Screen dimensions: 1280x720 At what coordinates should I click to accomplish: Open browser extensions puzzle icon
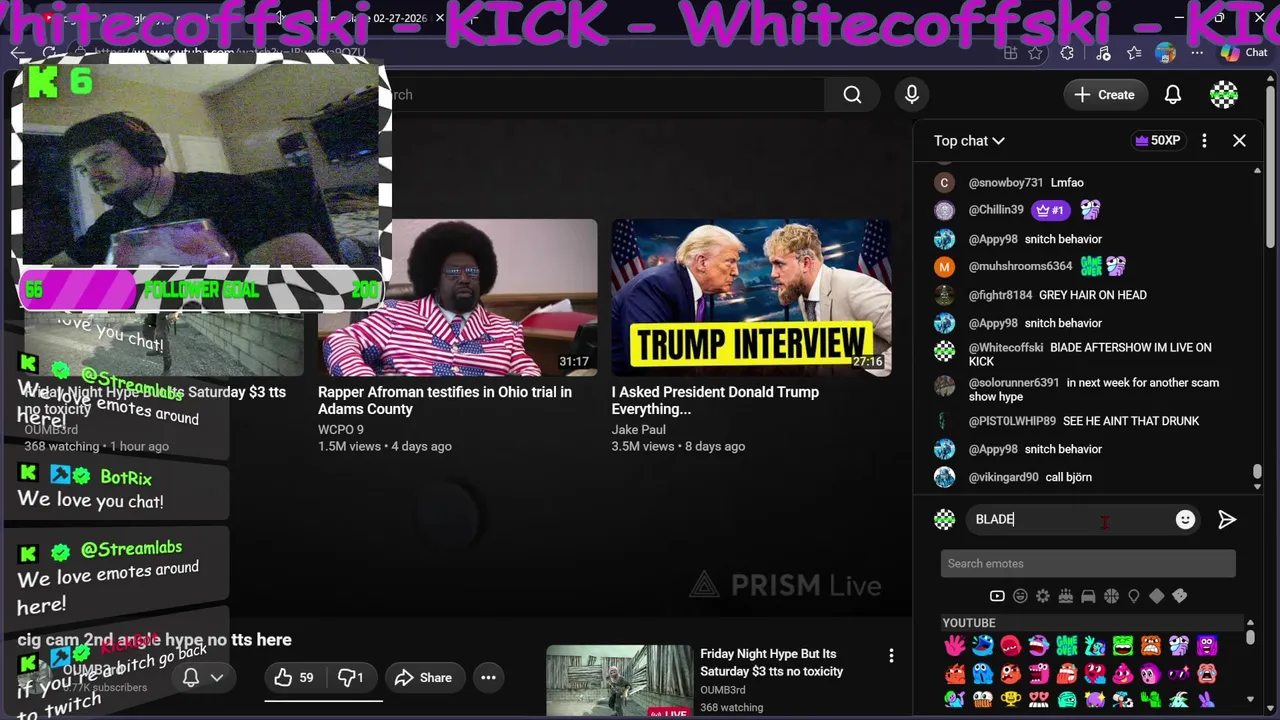1067,53
